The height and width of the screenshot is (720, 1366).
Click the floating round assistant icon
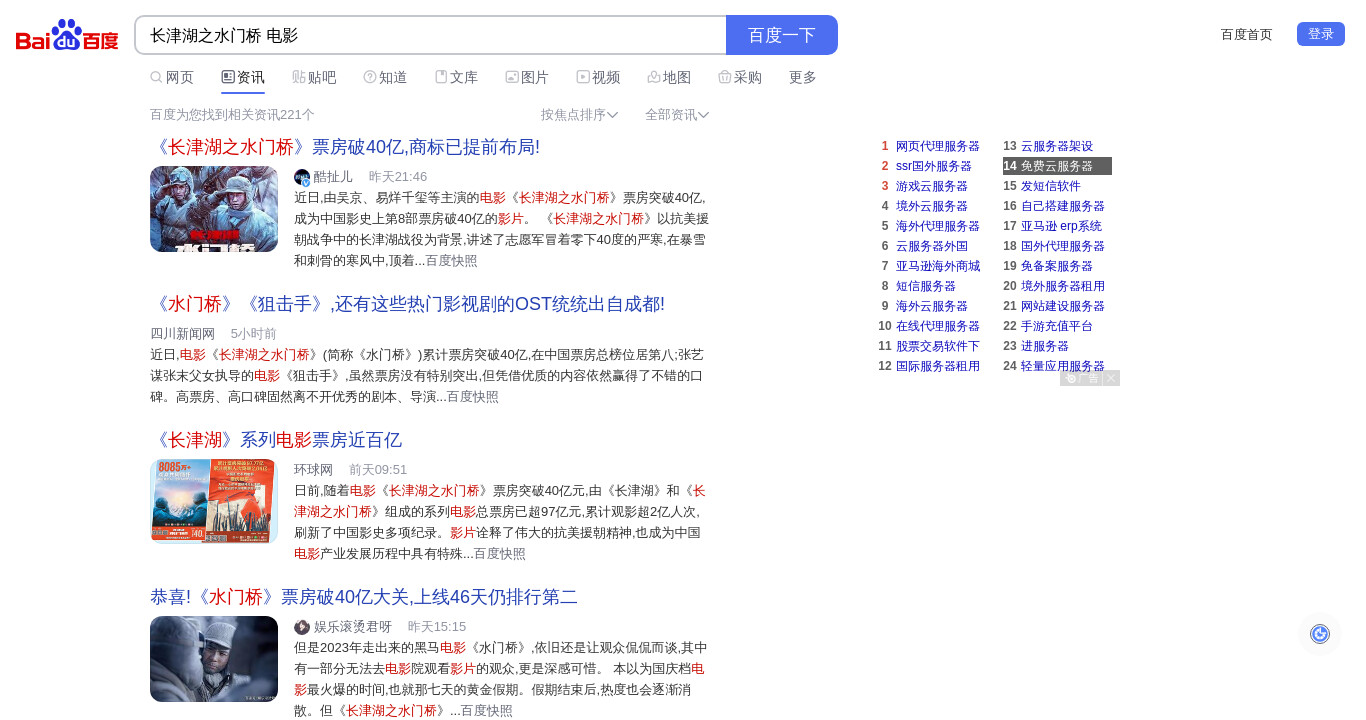1320,634
